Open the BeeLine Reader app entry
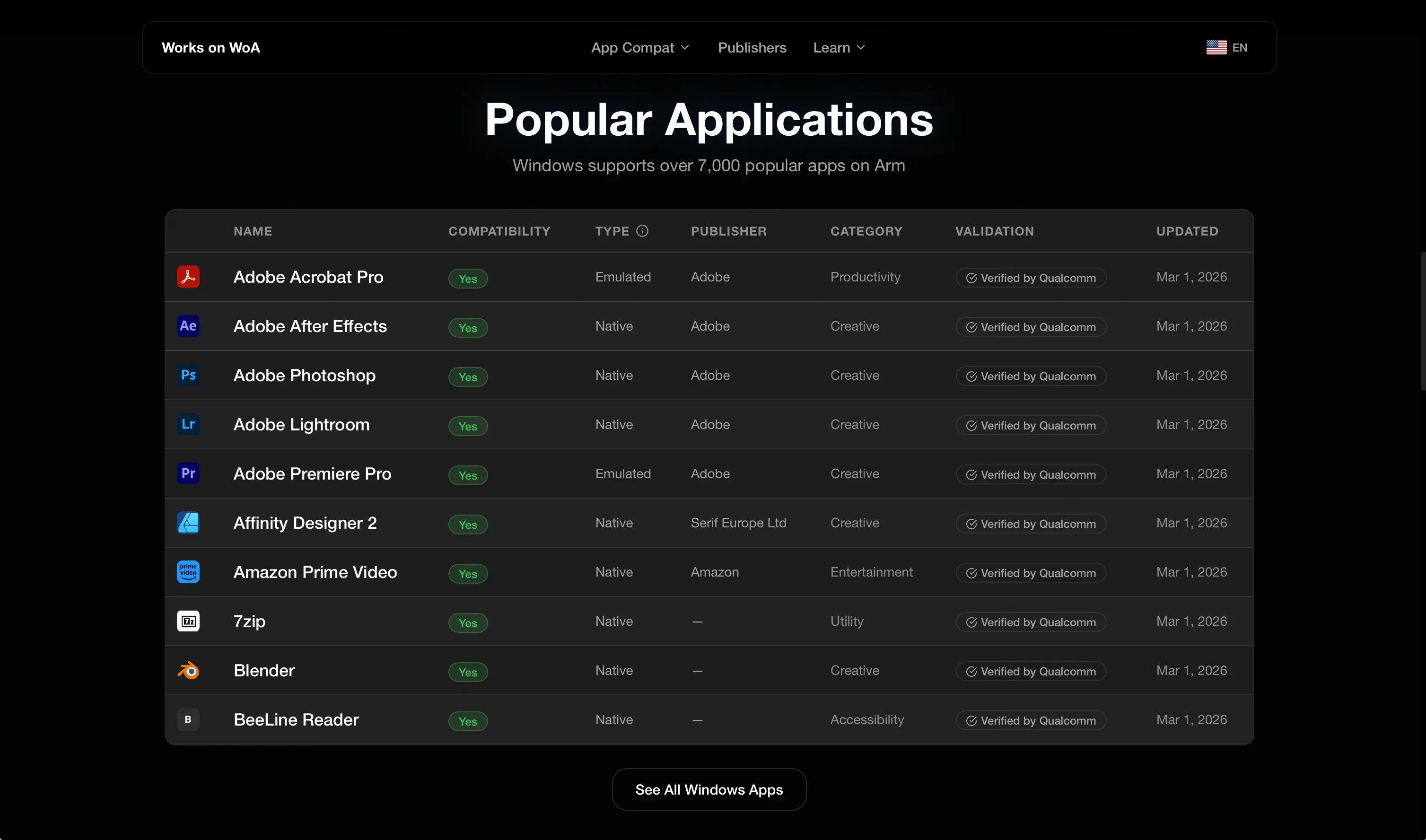This screenshot has height=840, width=1426. (x=297, y=720)
